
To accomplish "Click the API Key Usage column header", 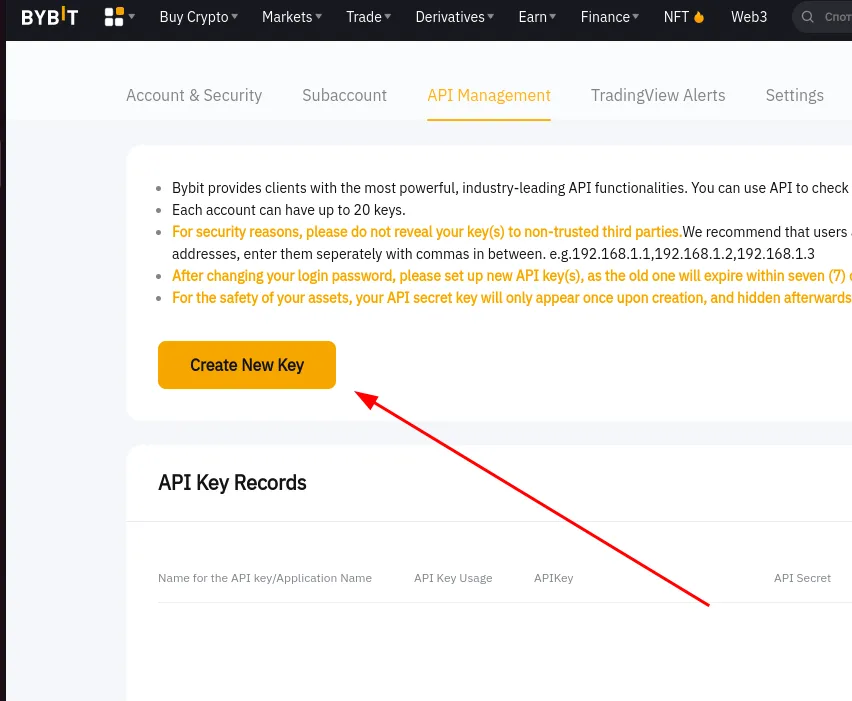I will click(x=453, y=578).
